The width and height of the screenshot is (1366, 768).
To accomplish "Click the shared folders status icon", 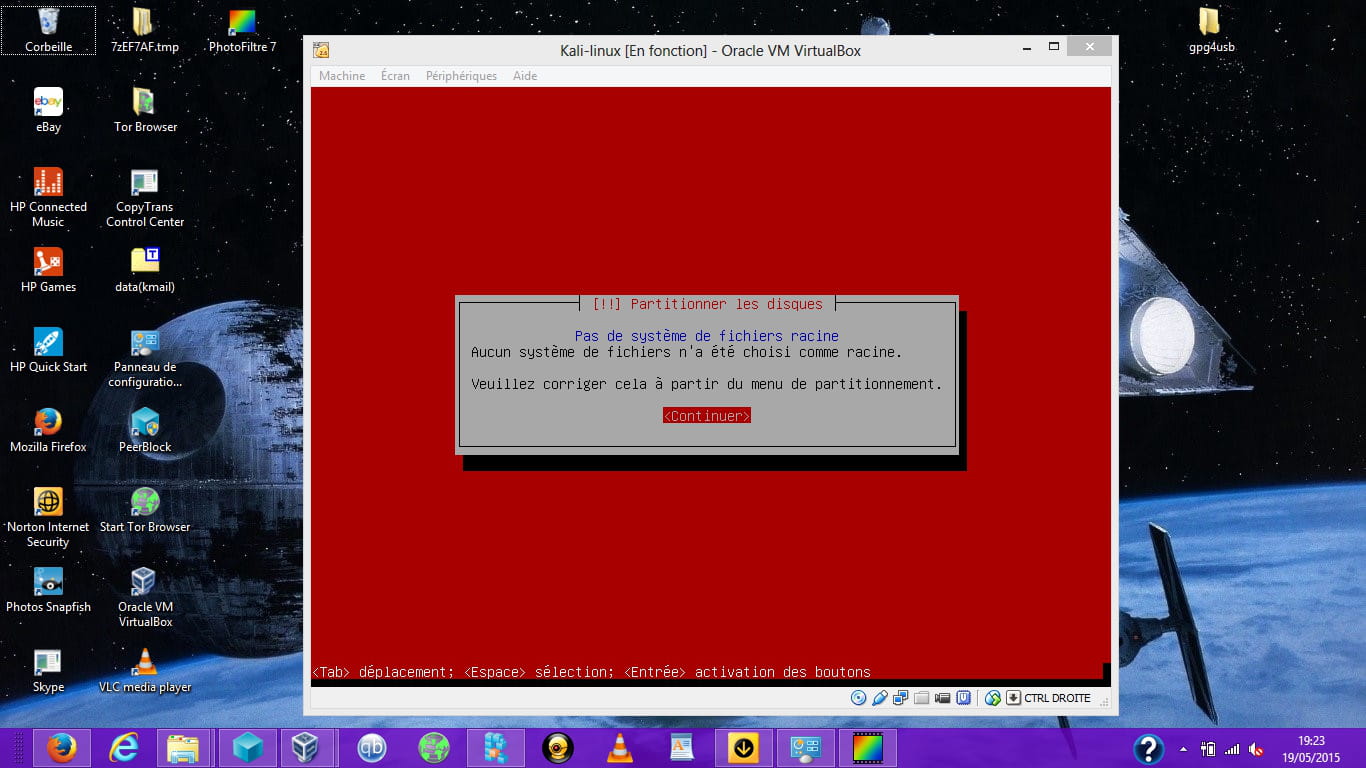I will click(922, 698).
